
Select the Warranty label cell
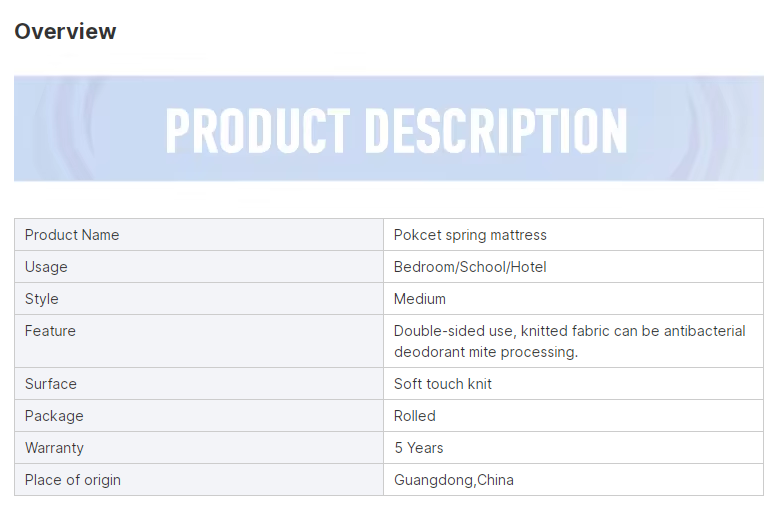[199, 448]
